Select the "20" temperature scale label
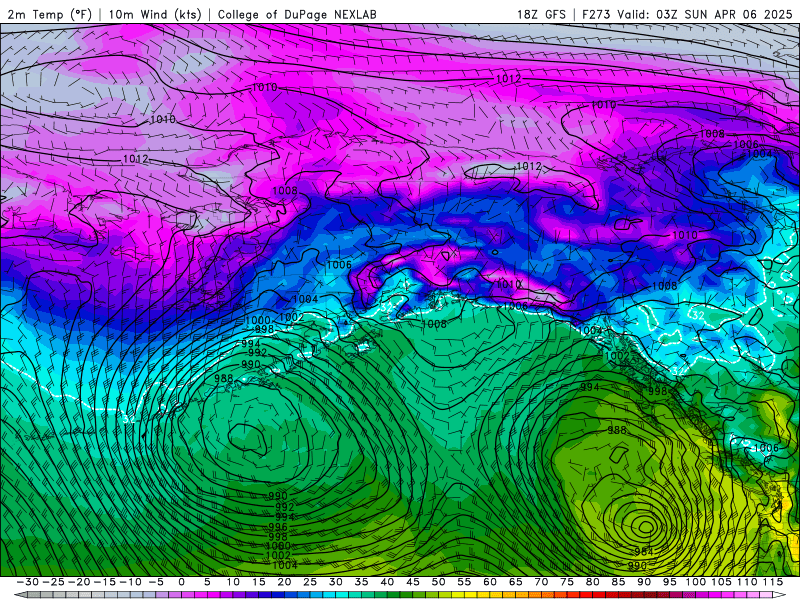 (x=284, y=582)
